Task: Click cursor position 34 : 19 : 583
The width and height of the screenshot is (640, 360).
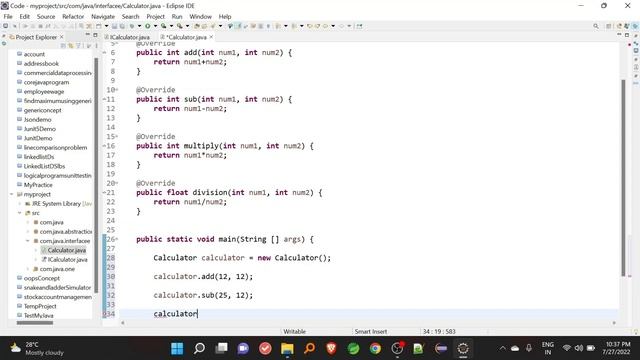Action: [439, 331]
